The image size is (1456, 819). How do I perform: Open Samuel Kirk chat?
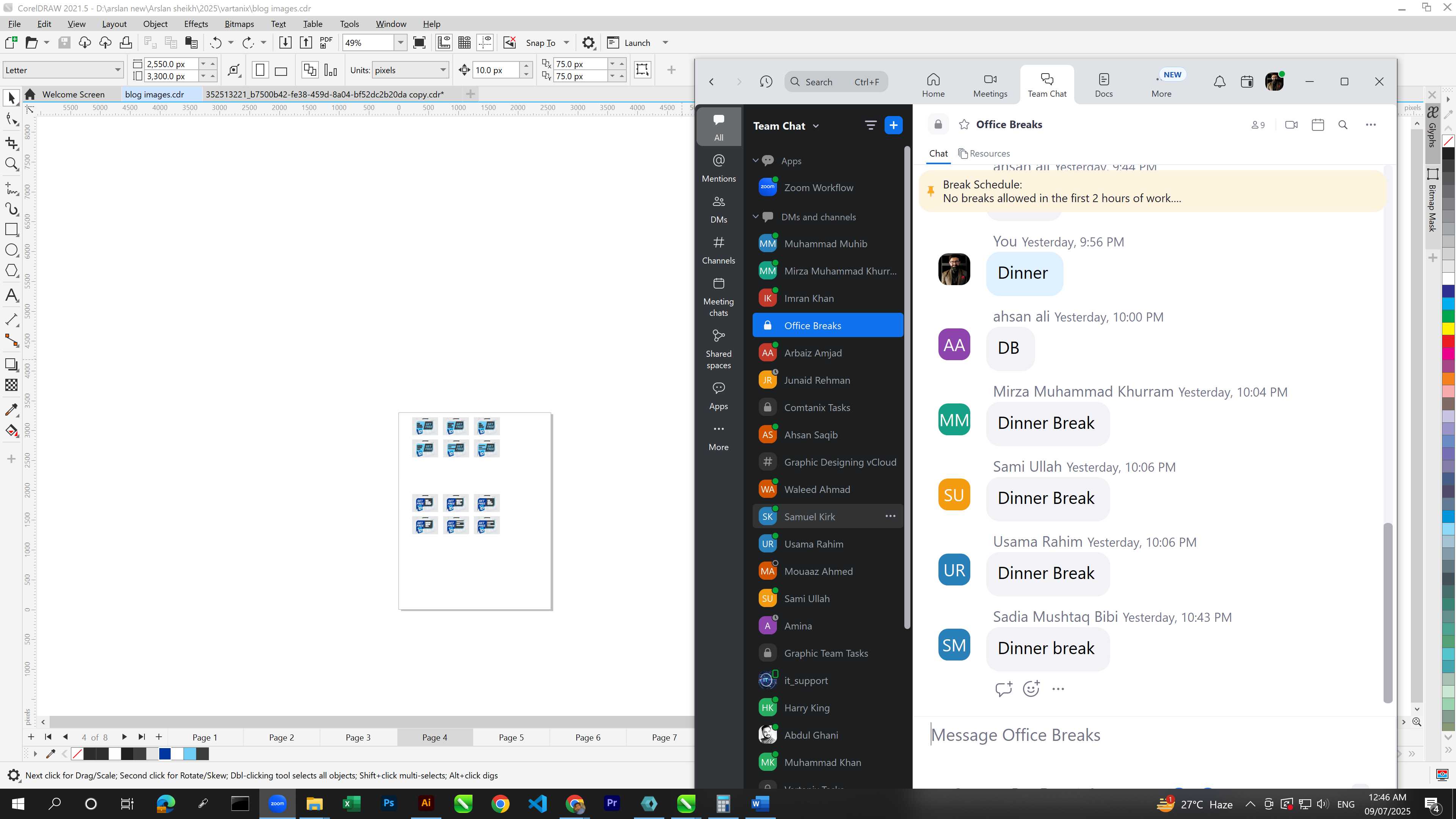tap(827, 516)
